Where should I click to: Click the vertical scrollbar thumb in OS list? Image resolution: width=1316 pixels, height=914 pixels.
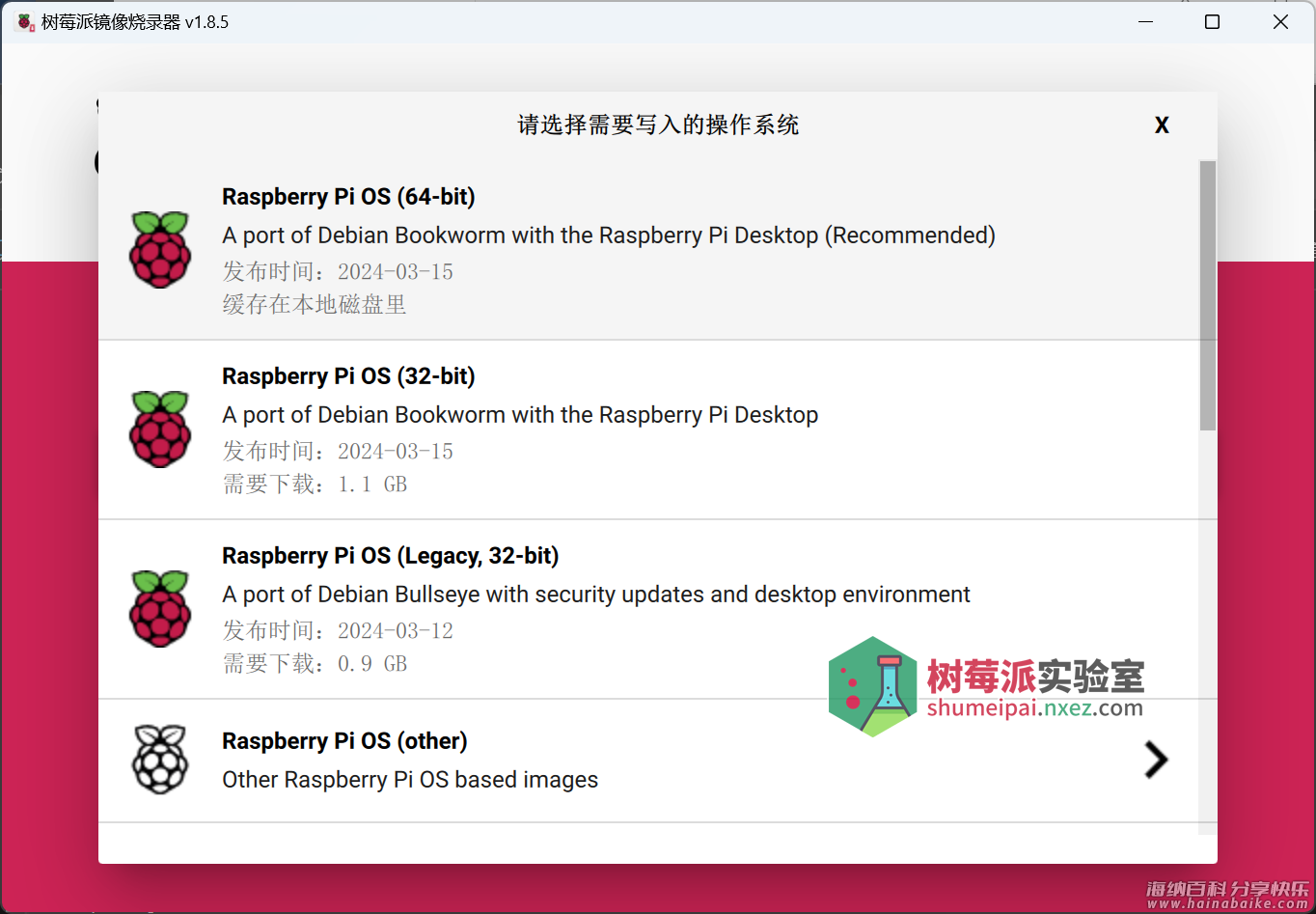[x=1208, y=295]
